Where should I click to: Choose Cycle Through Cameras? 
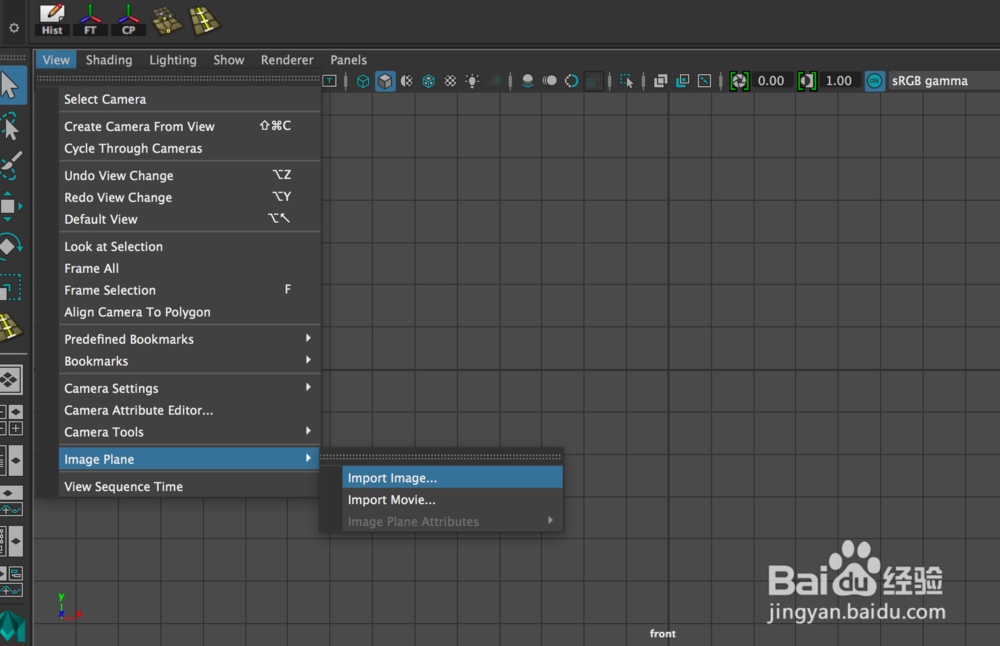189,148
